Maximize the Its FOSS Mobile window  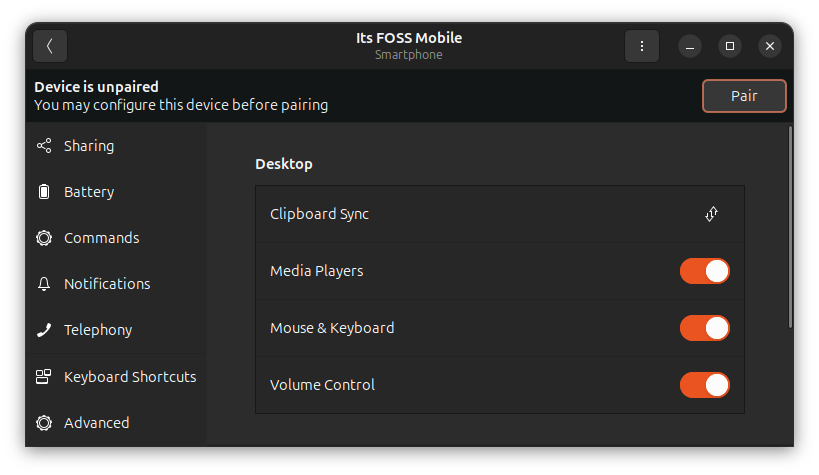coord(730,46)
